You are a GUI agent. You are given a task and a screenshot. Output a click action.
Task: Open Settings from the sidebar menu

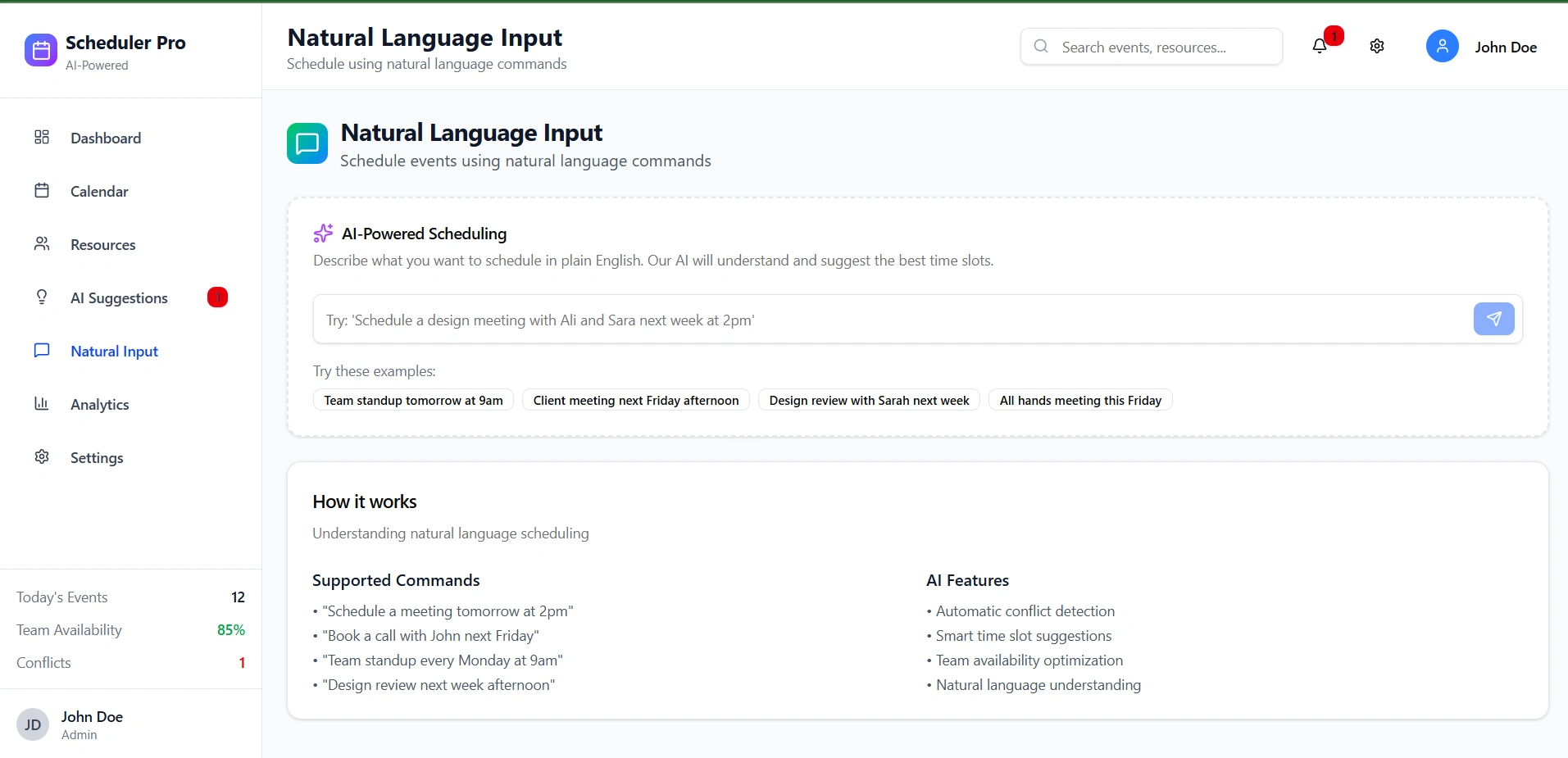tap(97, 457)
